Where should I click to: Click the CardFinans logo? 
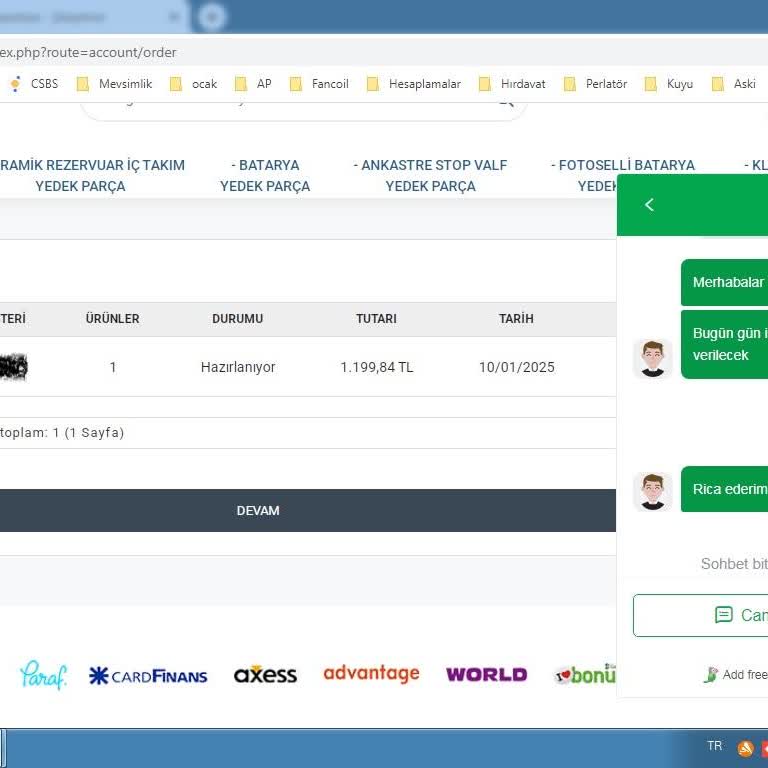148,676
